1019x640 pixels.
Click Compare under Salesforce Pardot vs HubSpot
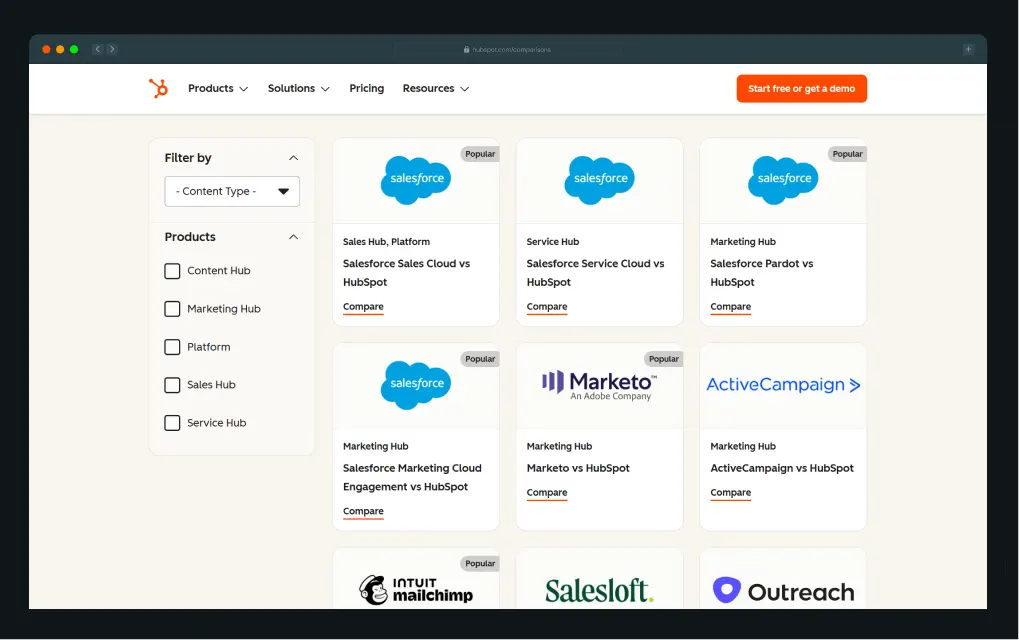[730, 307]
